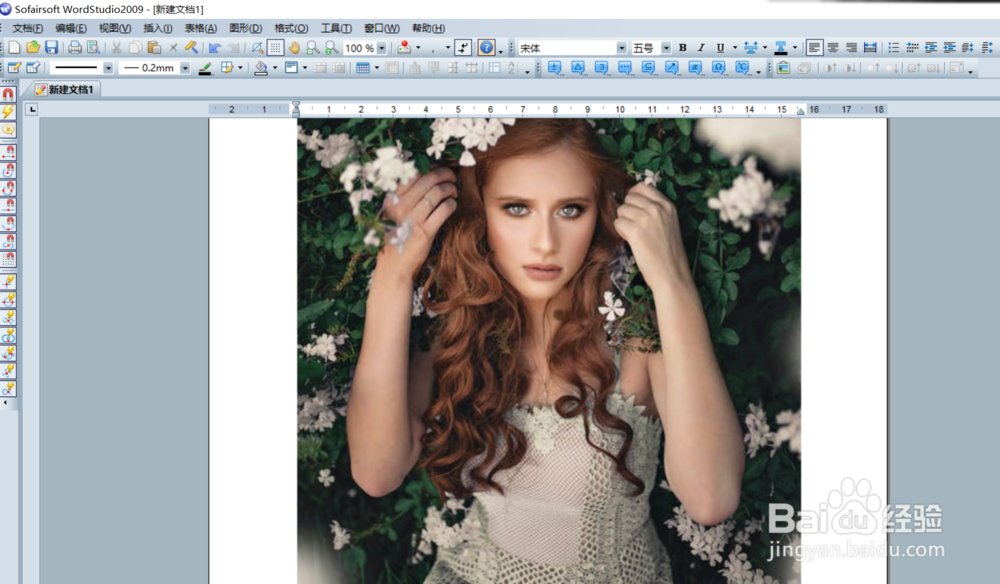The image size is (1000, 584).
Task: Click the paint bucket fill icon
Action: click(261, 68)
